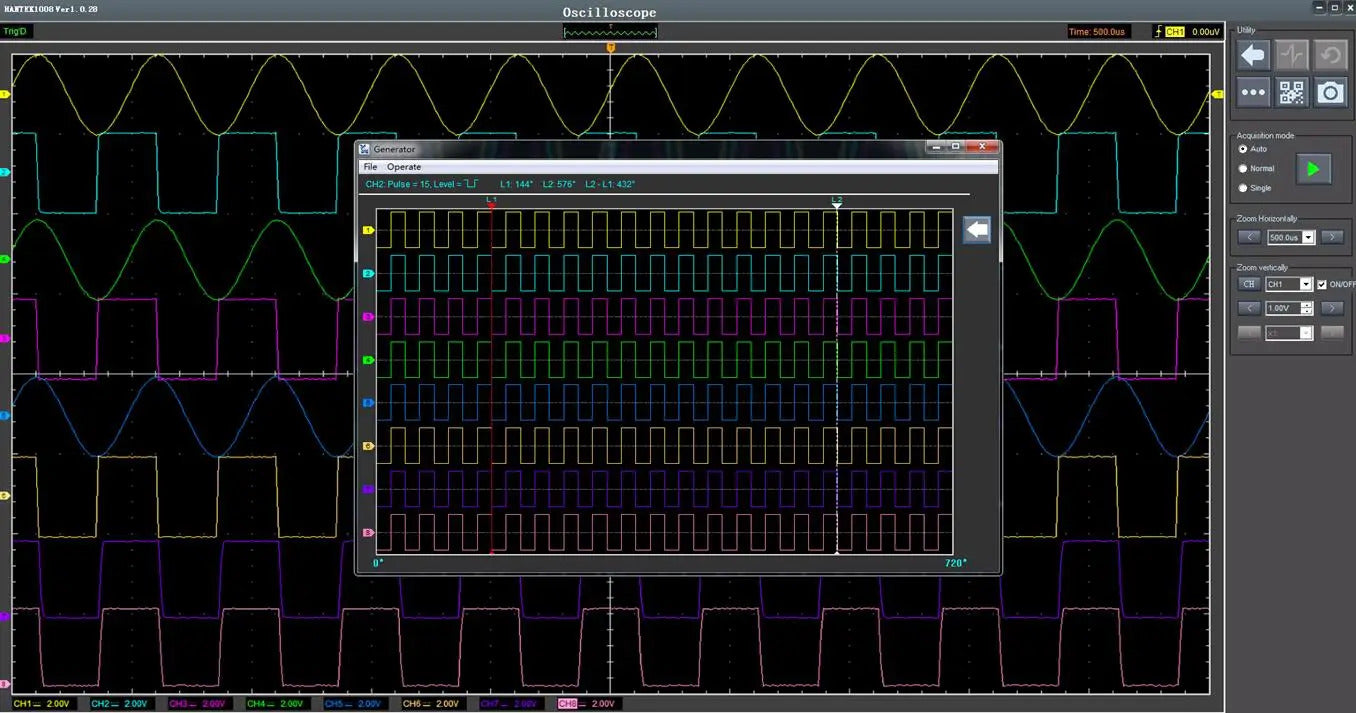The height and width of the screenshot is (713, 1356).
Task: Click the back arrow in Generator window
Action: click(977, 230)
